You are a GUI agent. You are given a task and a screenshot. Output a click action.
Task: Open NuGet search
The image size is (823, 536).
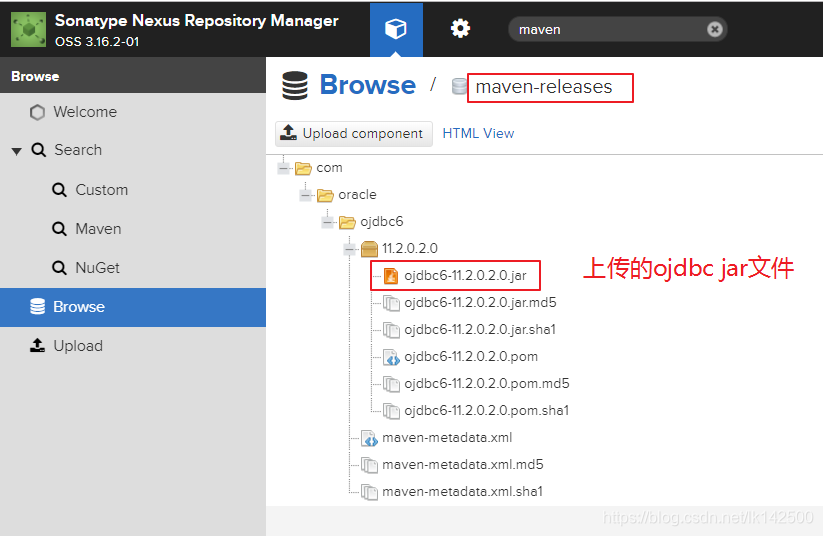point(97,268)
